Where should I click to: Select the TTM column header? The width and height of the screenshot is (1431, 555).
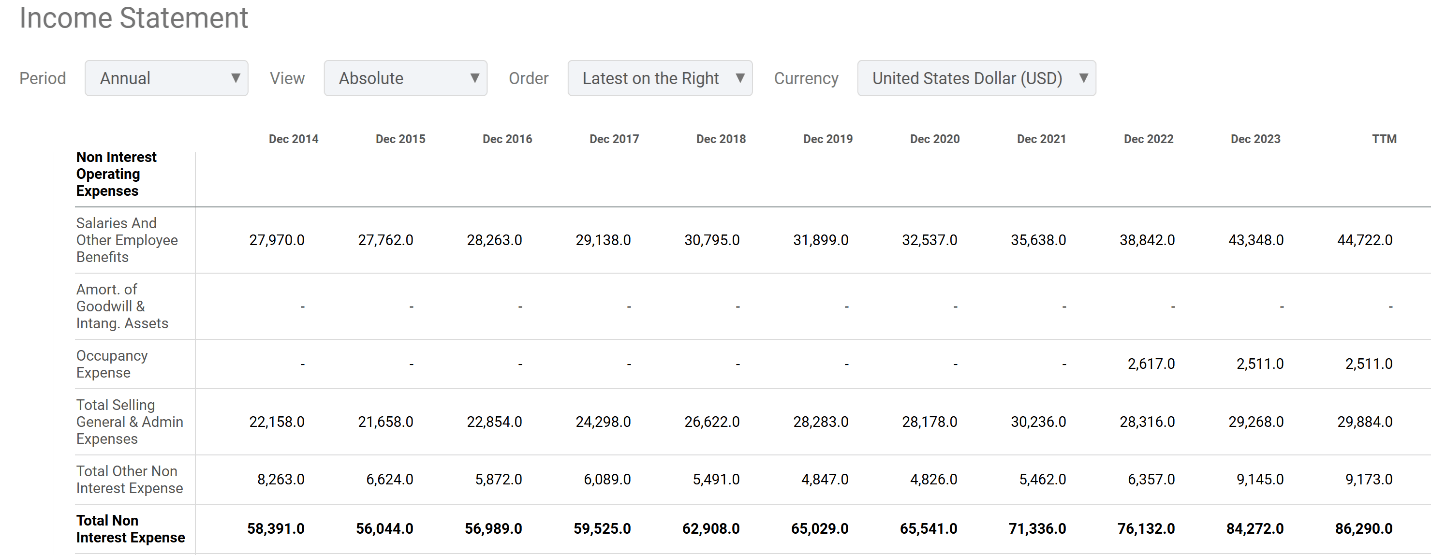click(1384, 139)
